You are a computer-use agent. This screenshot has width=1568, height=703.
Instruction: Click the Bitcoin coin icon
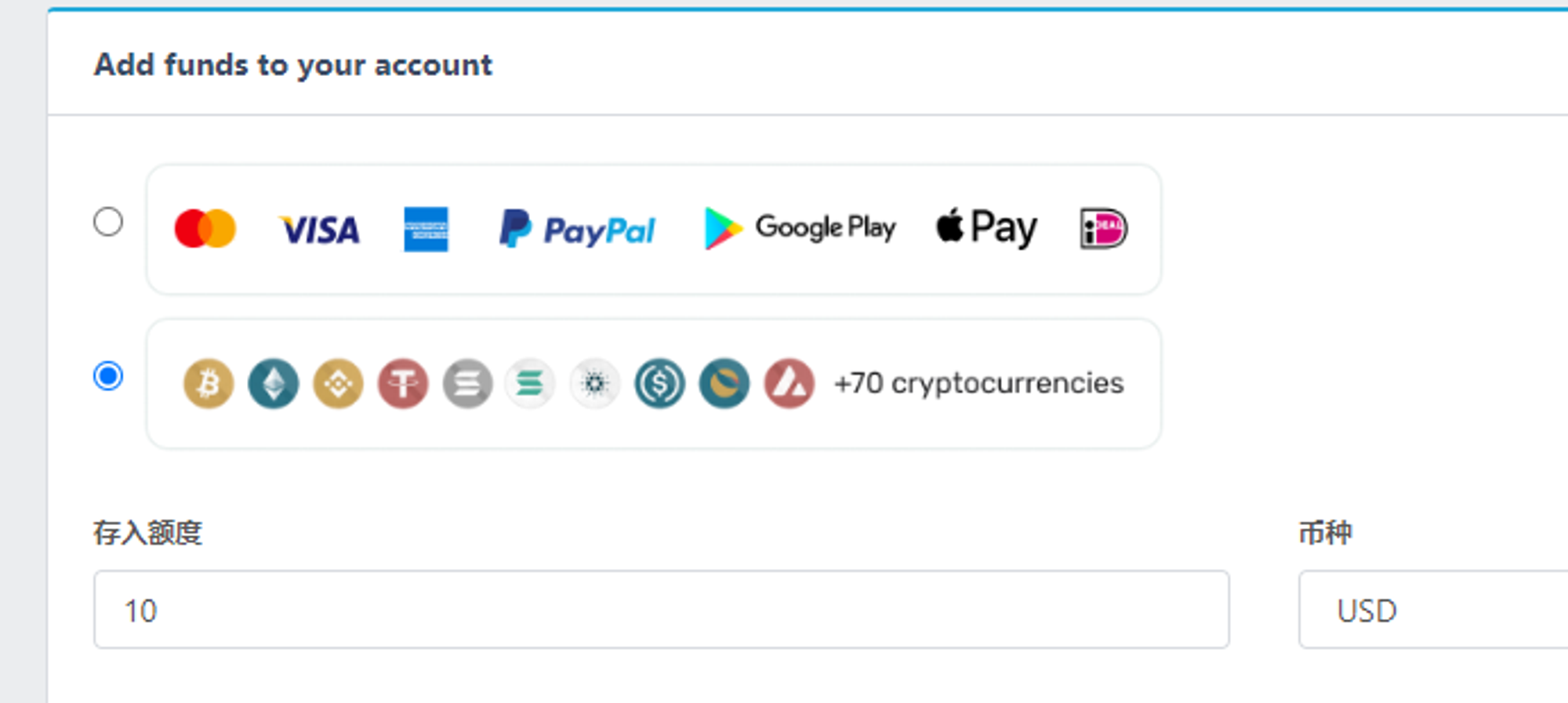pos(209,384)
